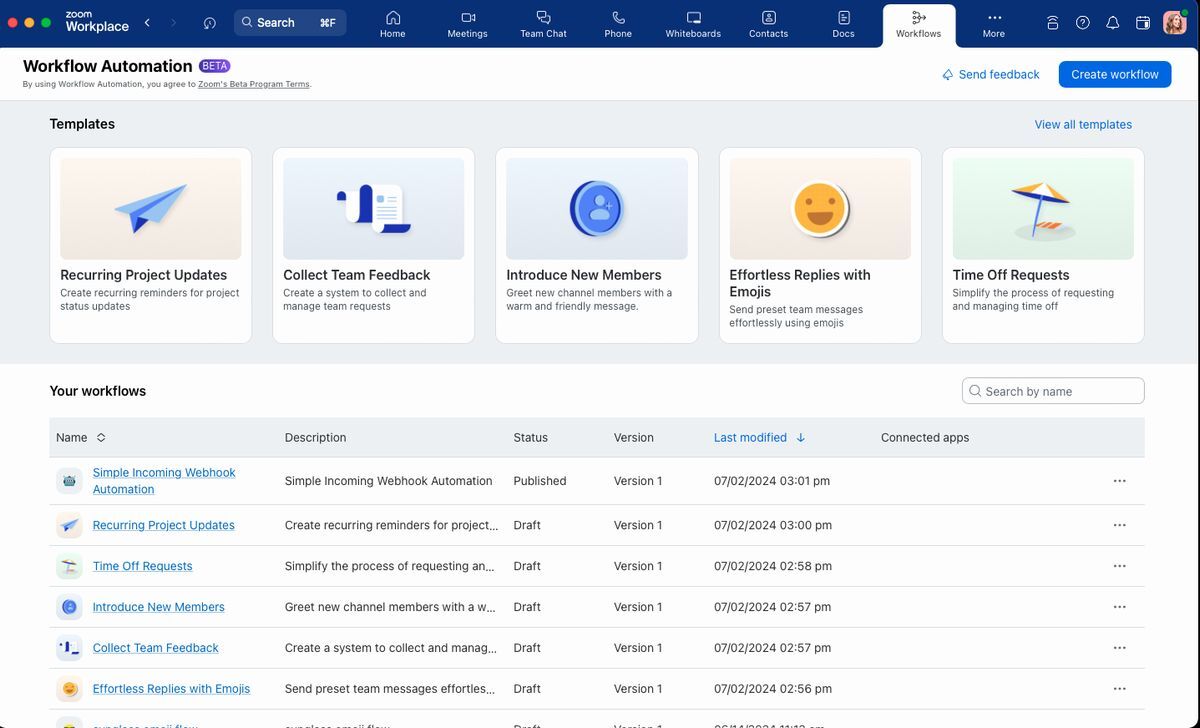Click the Simple Incoming Webhook Automation description

[389, 481]
